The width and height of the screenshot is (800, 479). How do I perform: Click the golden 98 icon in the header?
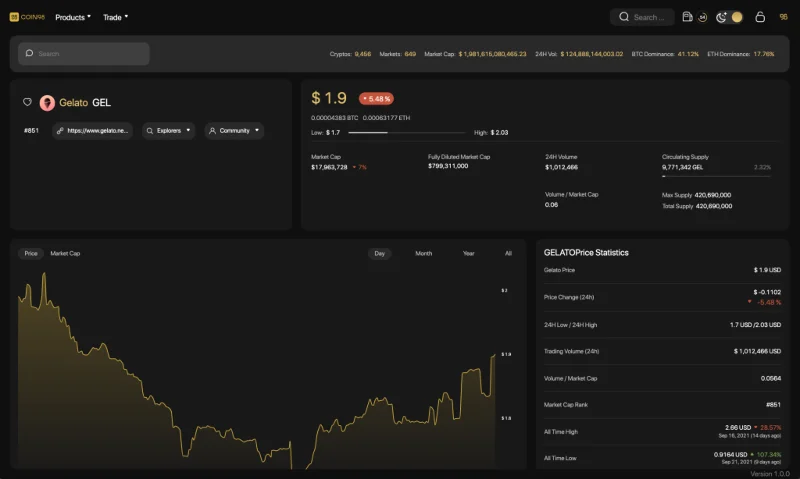[x=783, y=17]
